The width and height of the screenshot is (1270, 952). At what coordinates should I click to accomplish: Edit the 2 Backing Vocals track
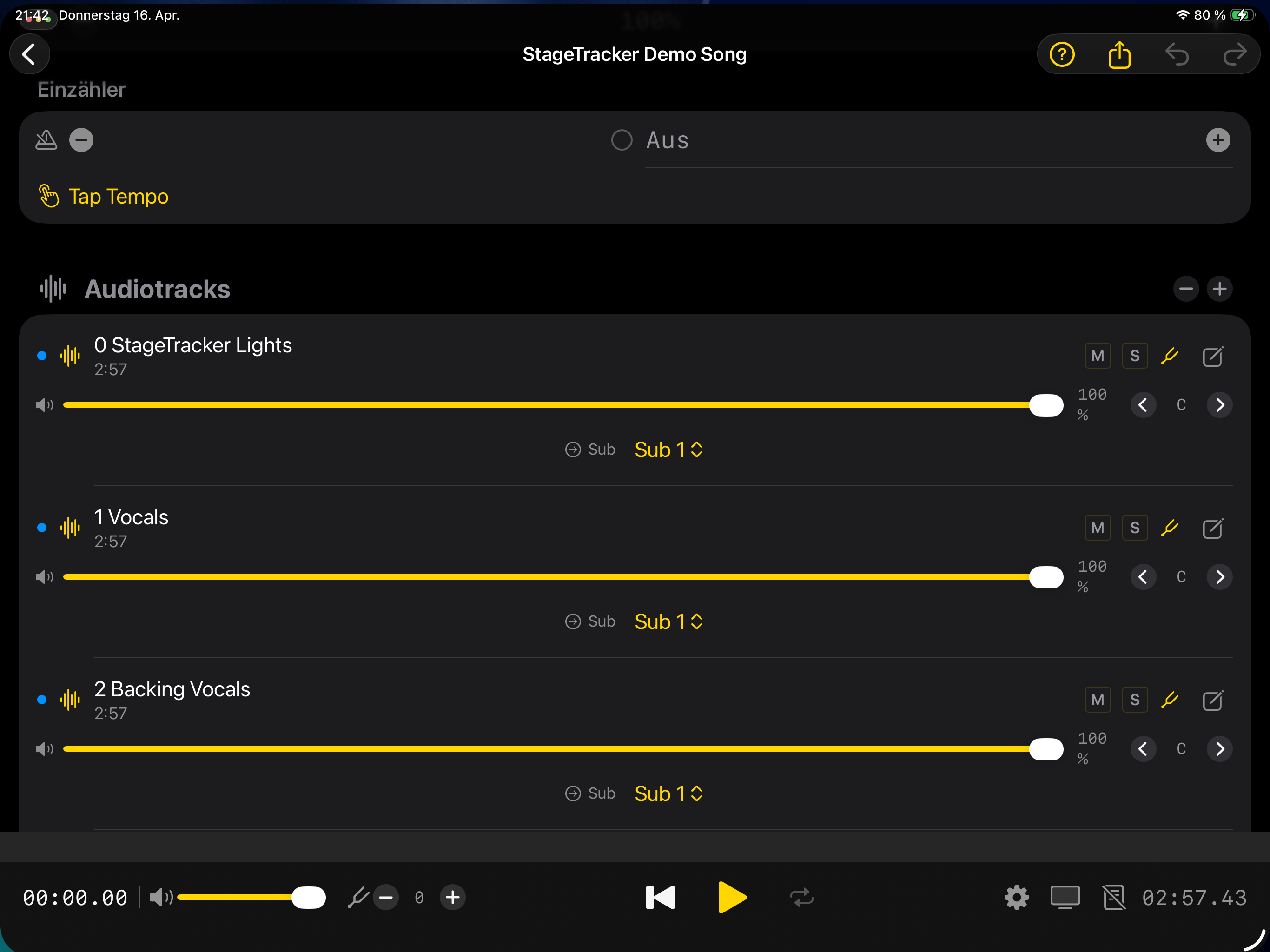(1212, 700)
